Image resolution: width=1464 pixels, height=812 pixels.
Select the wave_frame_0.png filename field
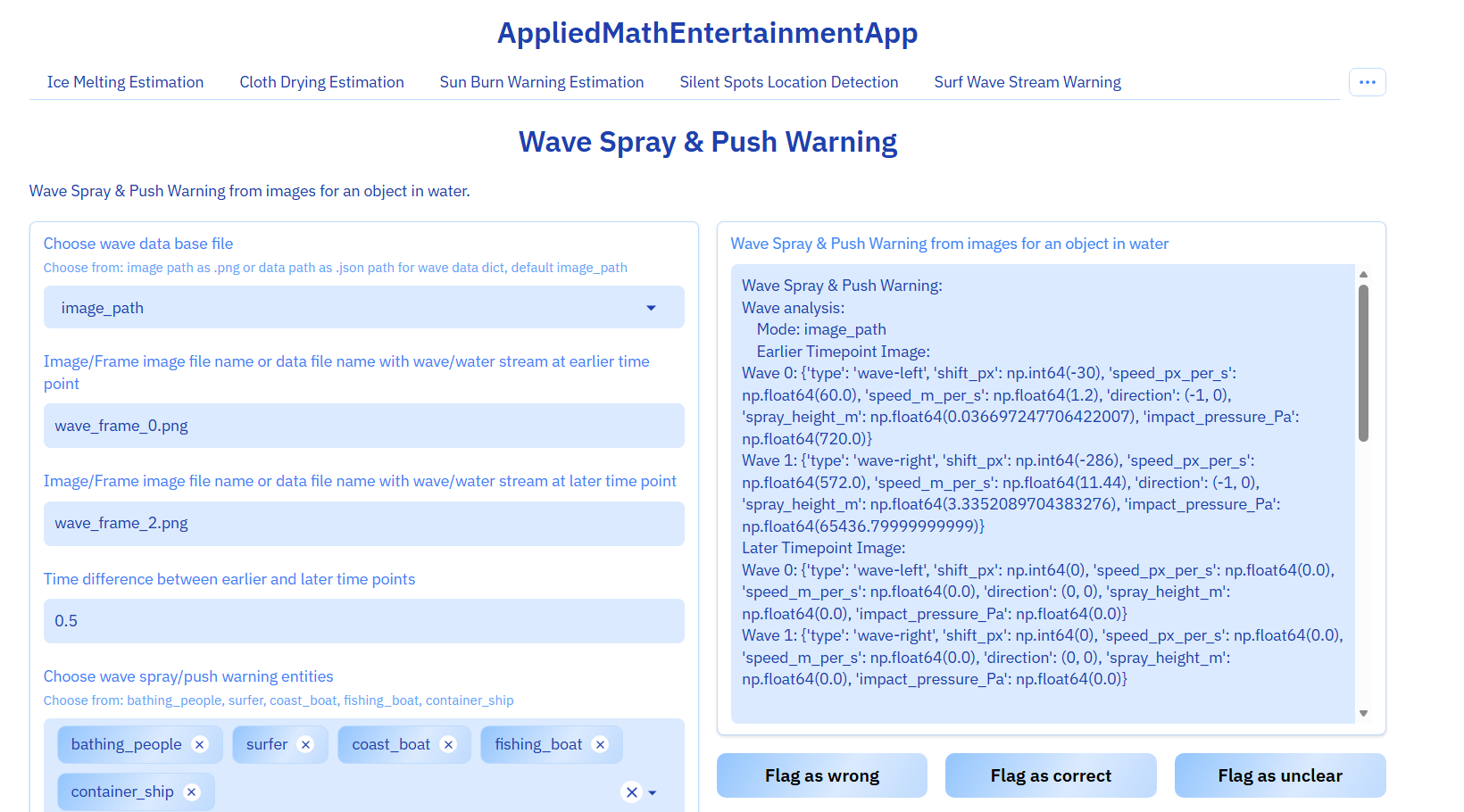pyautogui.click(x=363, y=426)
